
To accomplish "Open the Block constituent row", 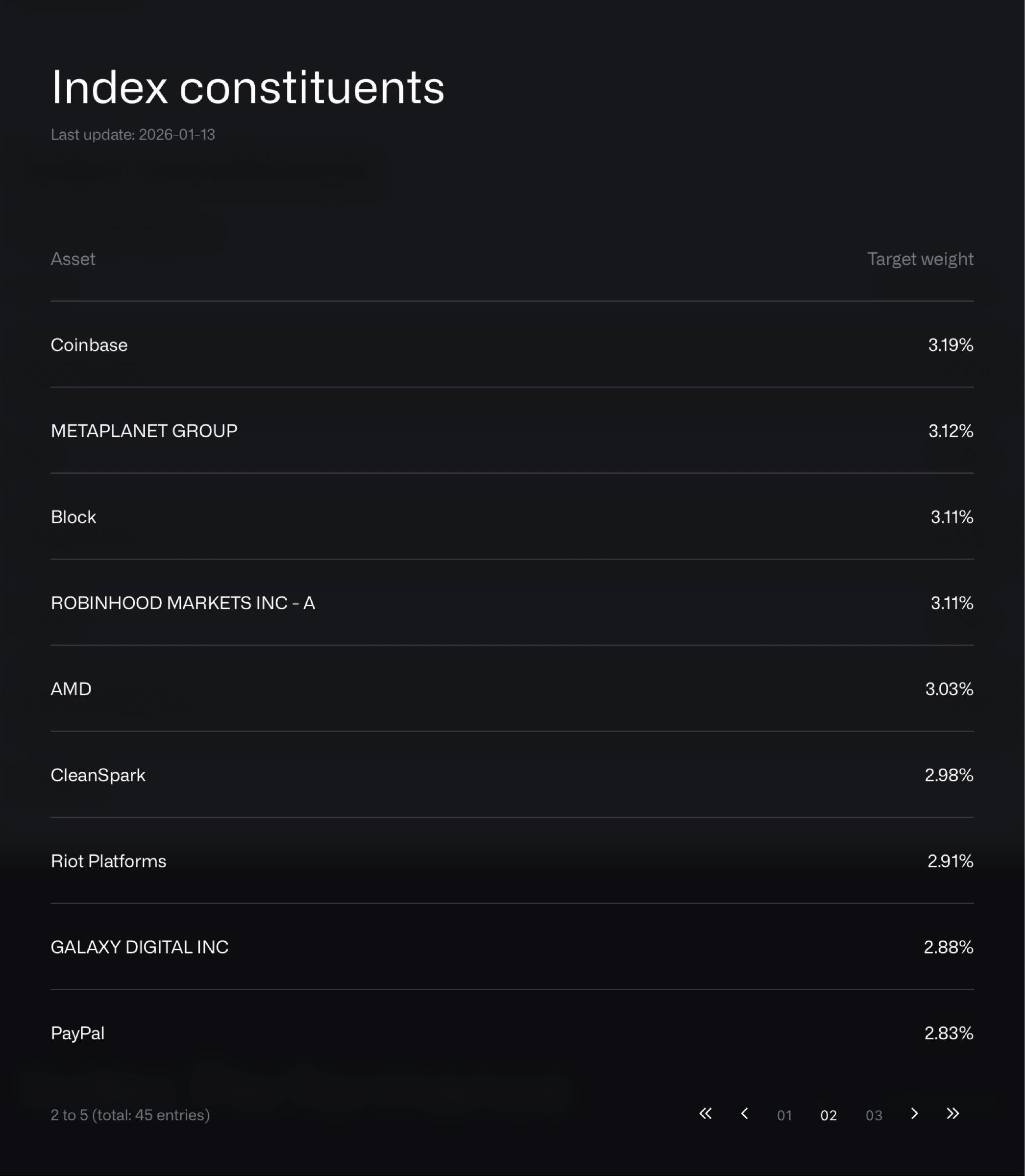I will tap(73, 517).
